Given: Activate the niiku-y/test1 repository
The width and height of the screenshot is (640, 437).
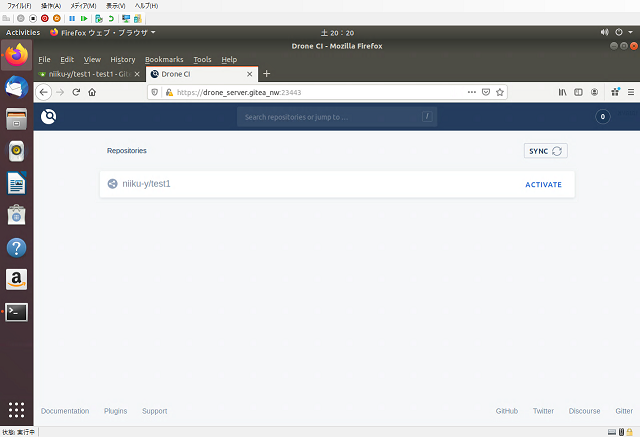Looking at the screenshot, I should point(543,184).
